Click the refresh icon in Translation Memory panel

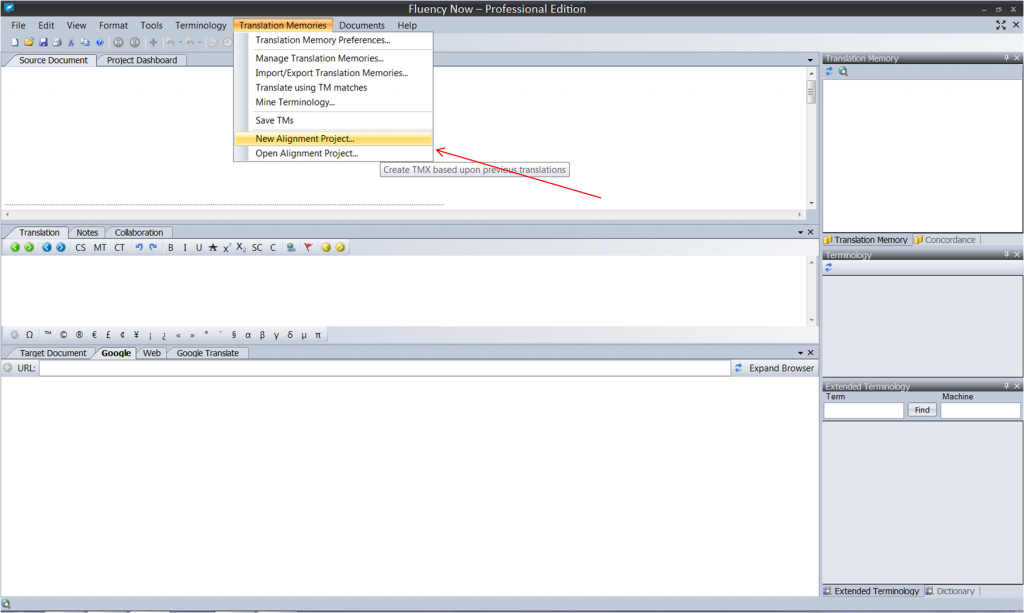click(x=829, y=72)
